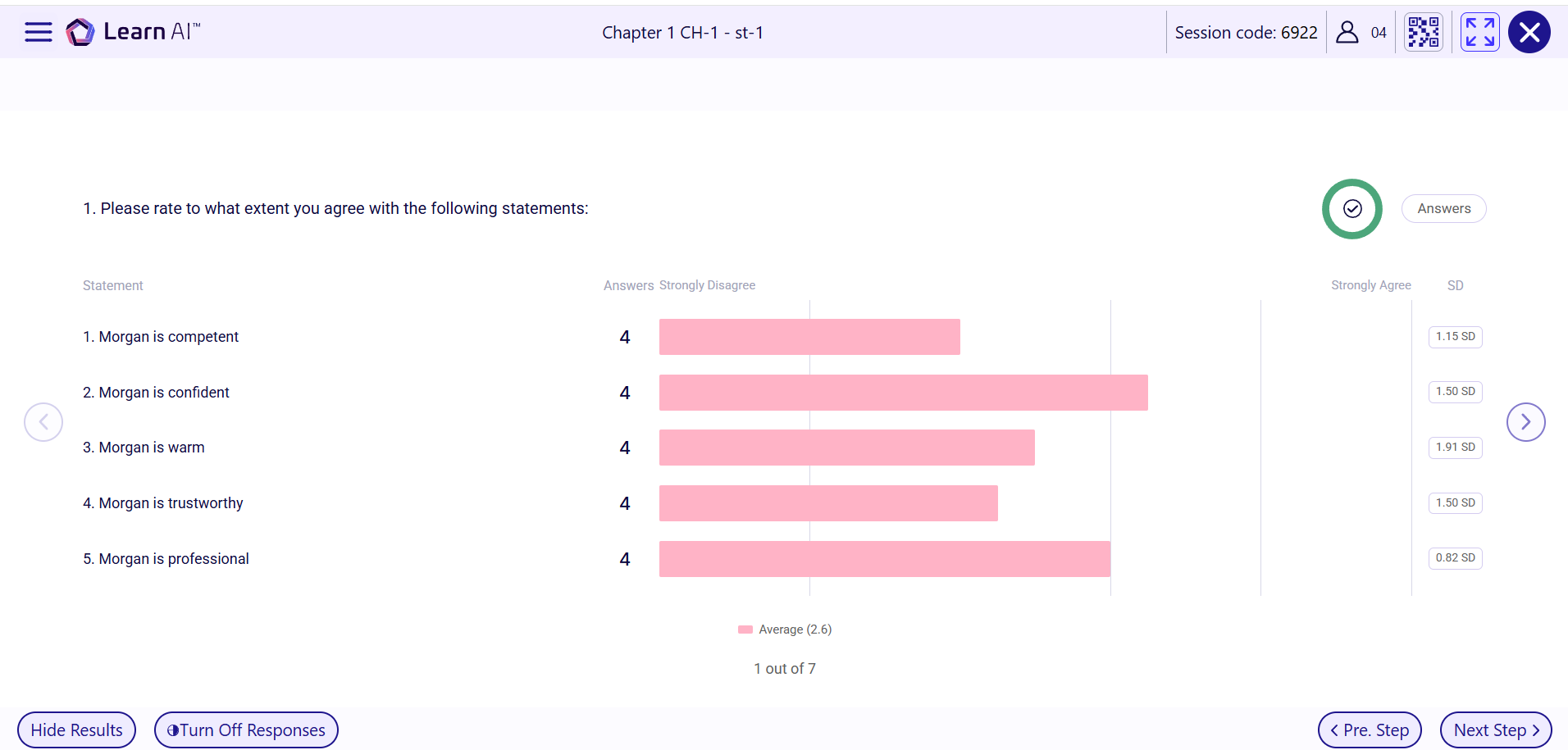Click '1 out of 7' page indicator
This screenshot has width=1568, height=750.
point(785,669)
